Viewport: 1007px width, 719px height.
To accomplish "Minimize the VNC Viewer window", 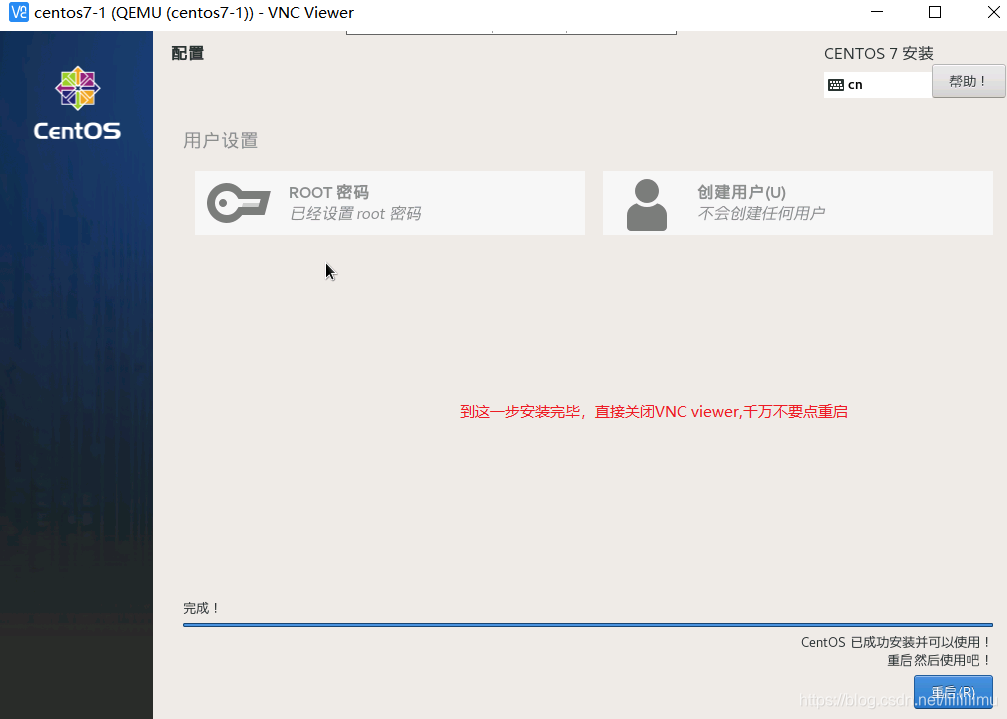I will 877,12.
